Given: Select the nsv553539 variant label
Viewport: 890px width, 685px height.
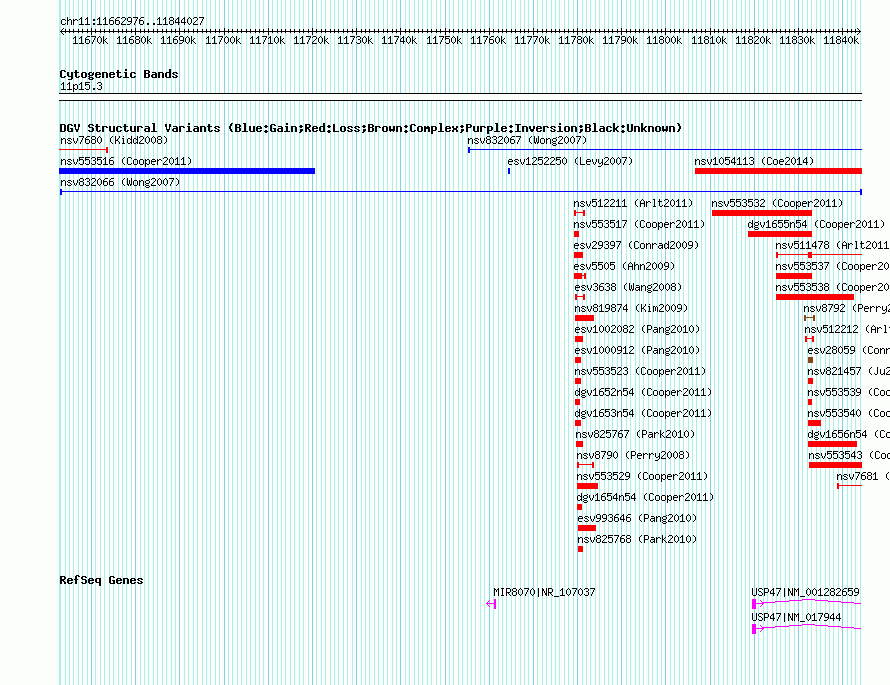Looking at the screenshot, I should (x=848, y=392).
